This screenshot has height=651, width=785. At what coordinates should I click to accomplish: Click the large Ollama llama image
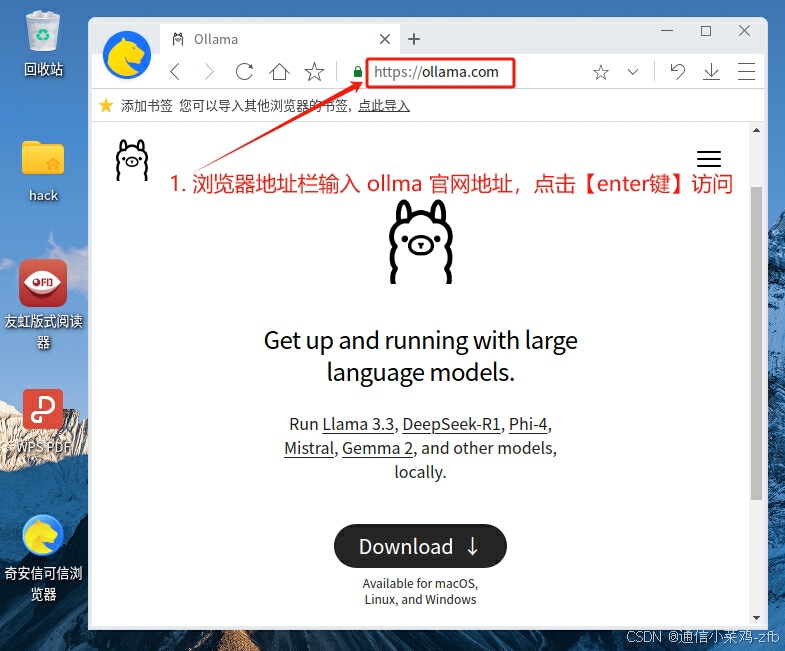coord(421,242)
